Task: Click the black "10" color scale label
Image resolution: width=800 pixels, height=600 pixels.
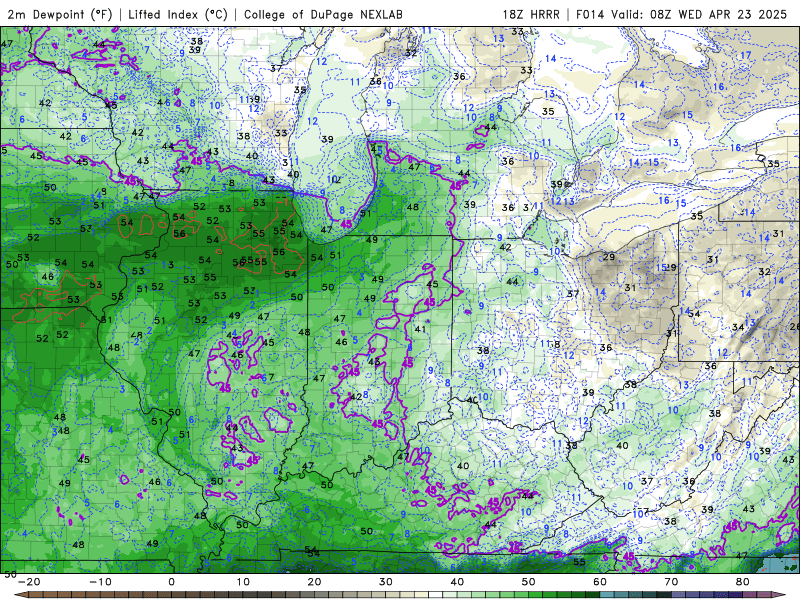Action: 243,582
